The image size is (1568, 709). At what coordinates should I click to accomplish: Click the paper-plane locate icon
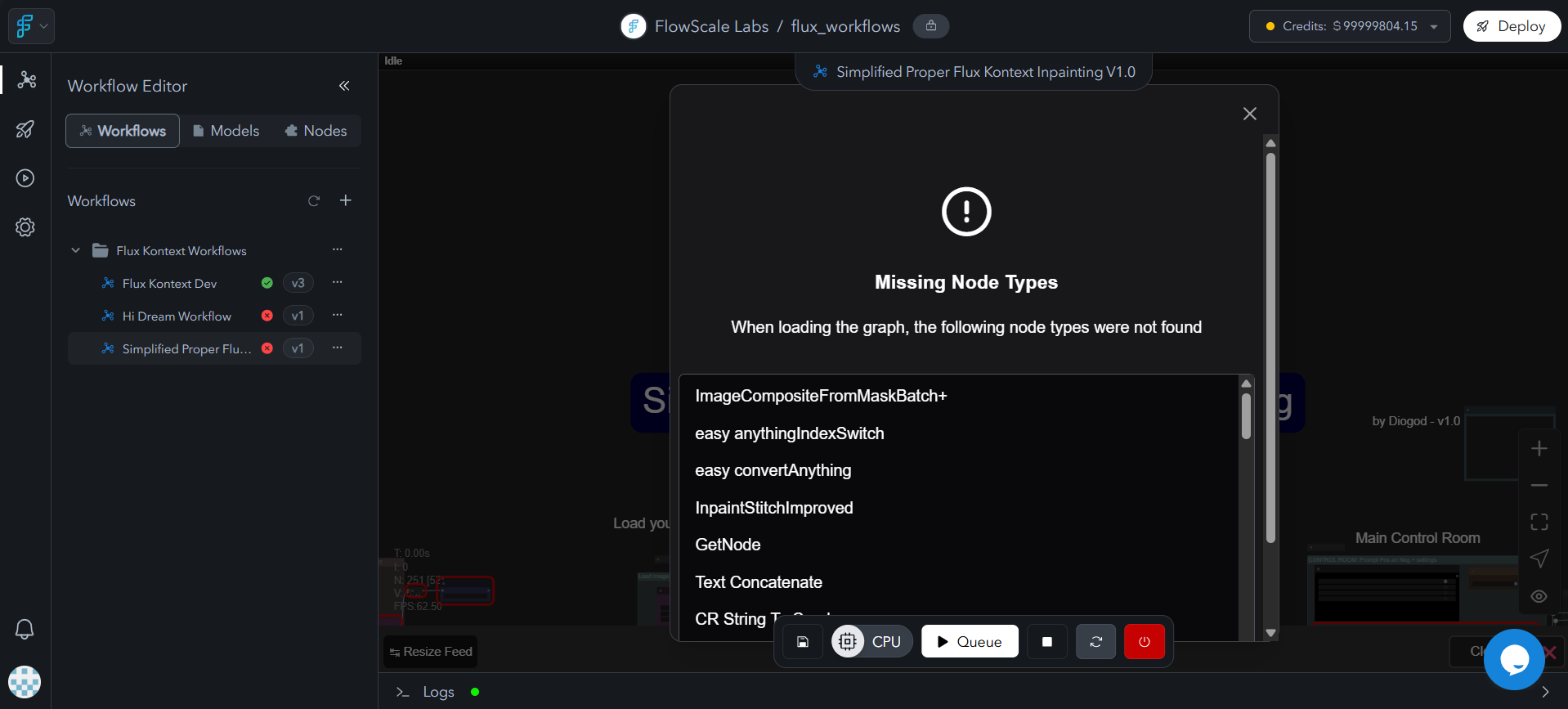point(1539,559)
